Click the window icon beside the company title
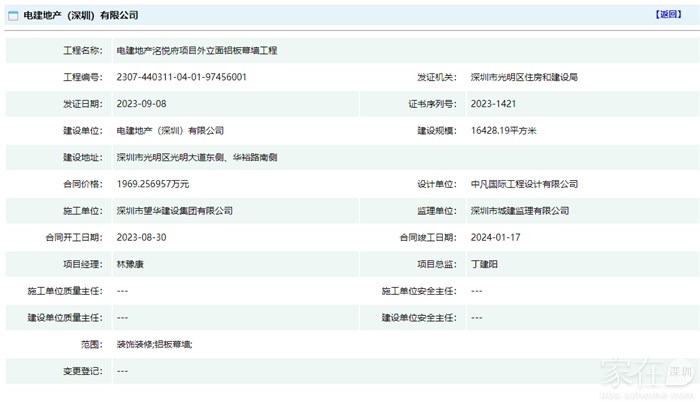 tap(13, 16)
